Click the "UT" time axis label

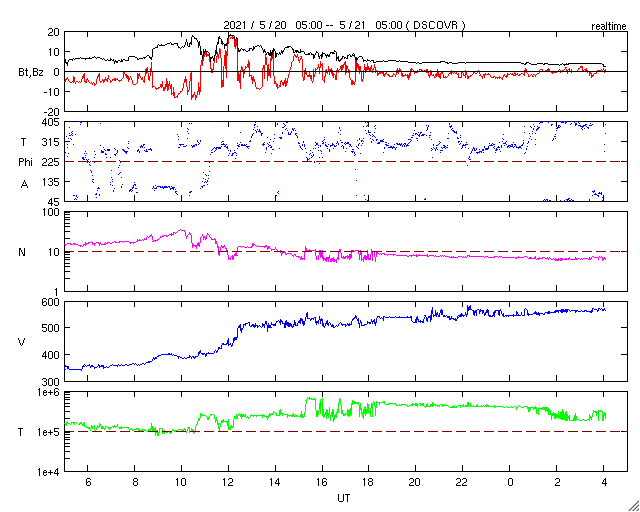(344, 498)
